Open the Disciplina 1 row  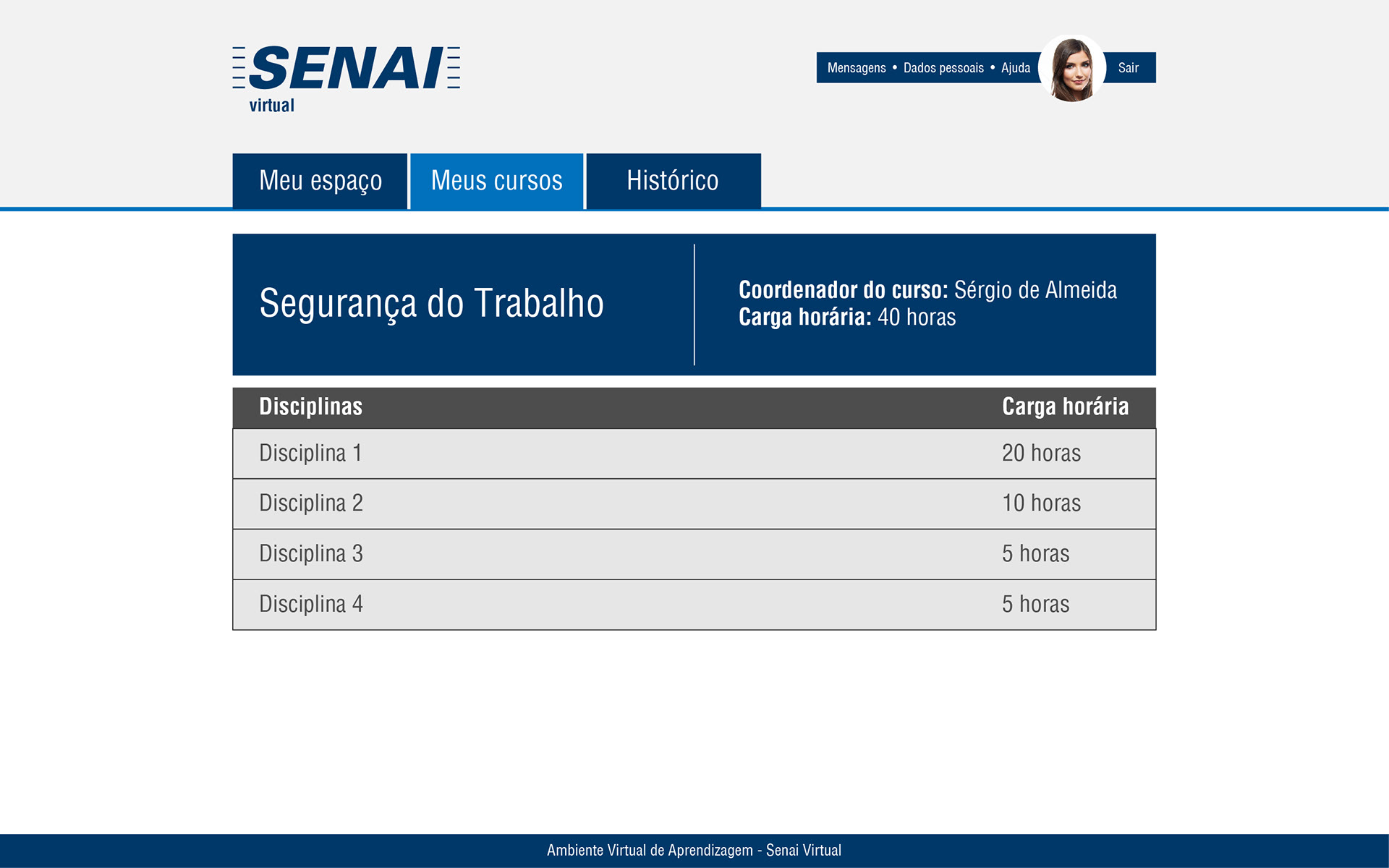(310, 454)
